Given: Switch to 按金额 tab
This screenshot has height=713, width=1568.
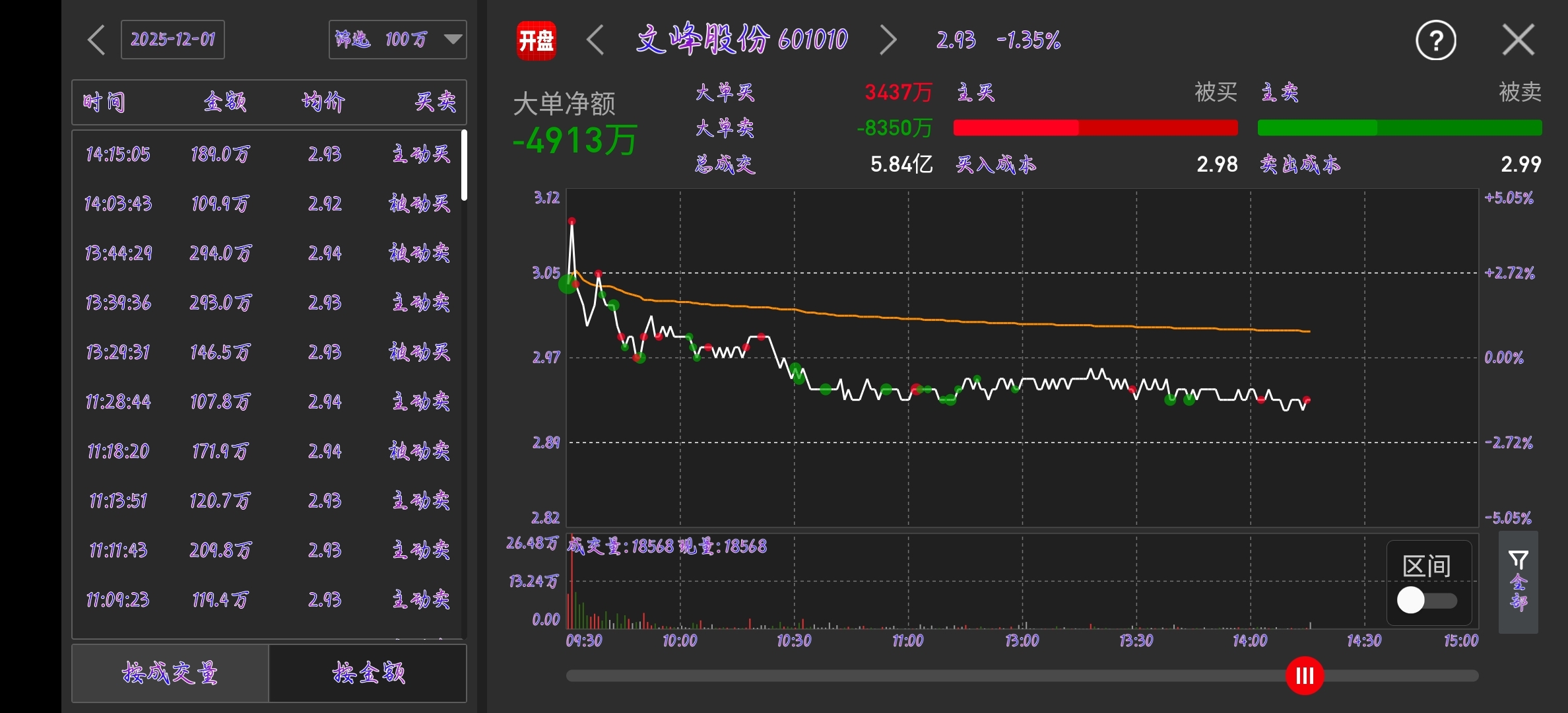Looking at the screenshot, I should coord(368,673).
